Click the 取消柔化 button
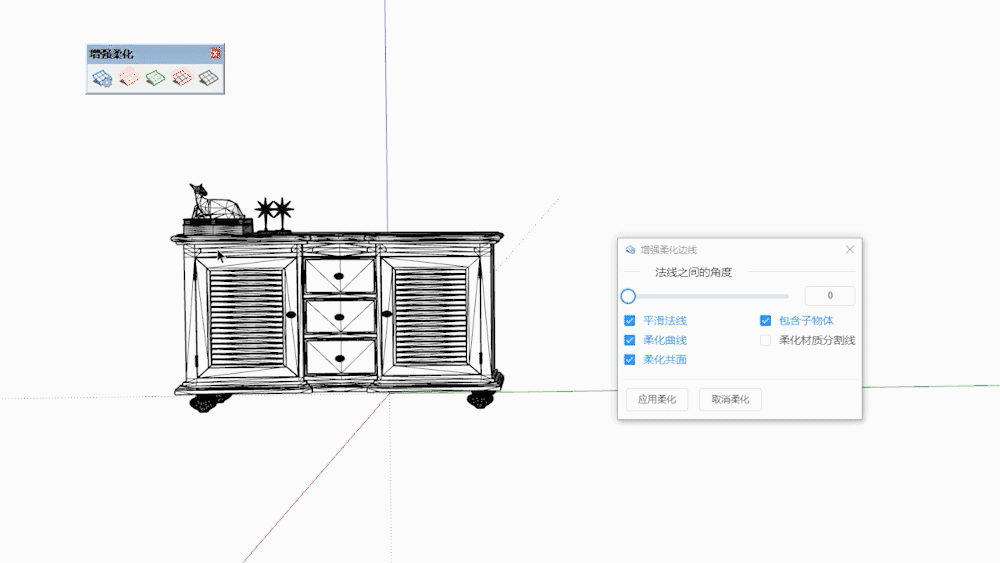Viewport: 1000px width, 563px height. [730, 400]
